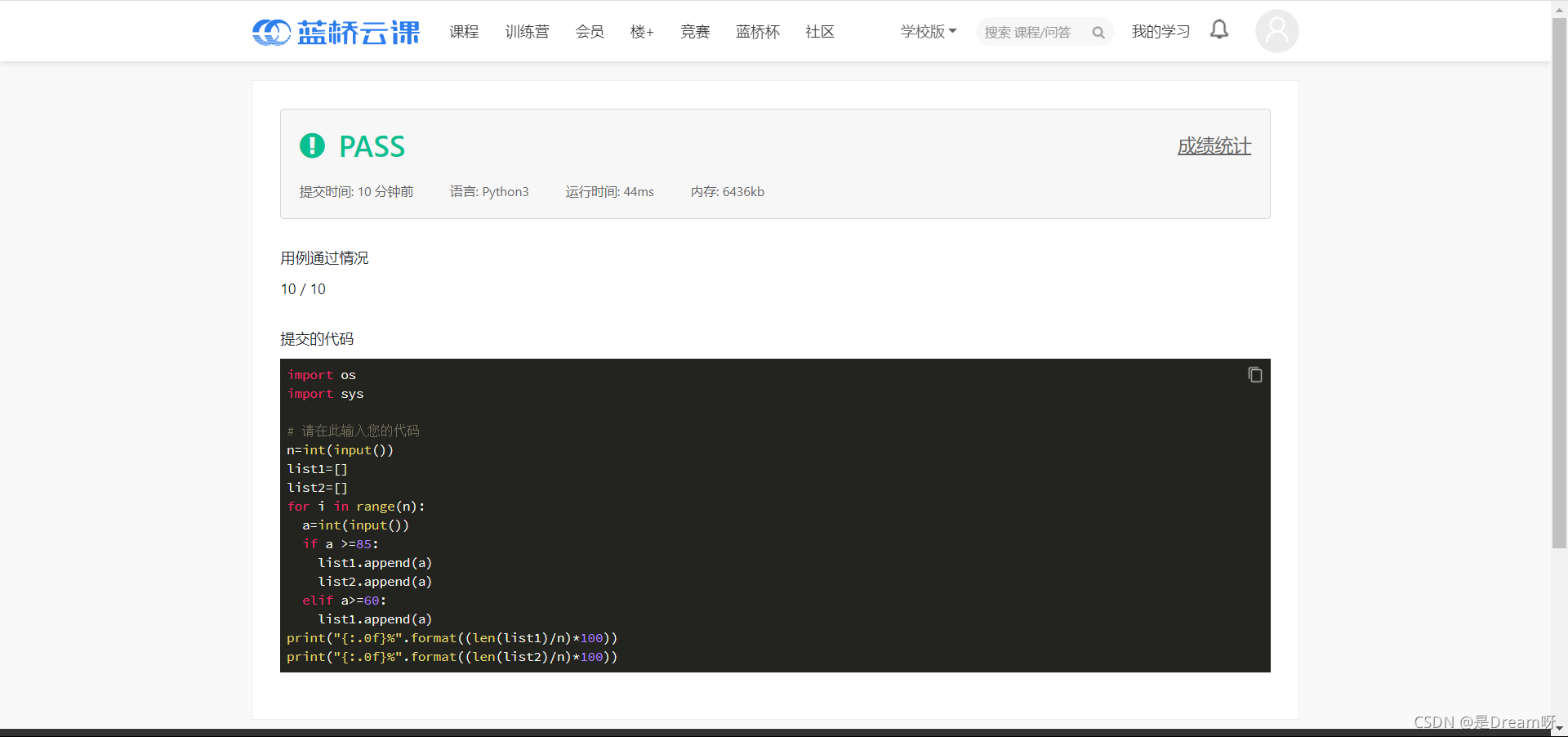Click the print line with len(list1)

click(x=452, y=638)
